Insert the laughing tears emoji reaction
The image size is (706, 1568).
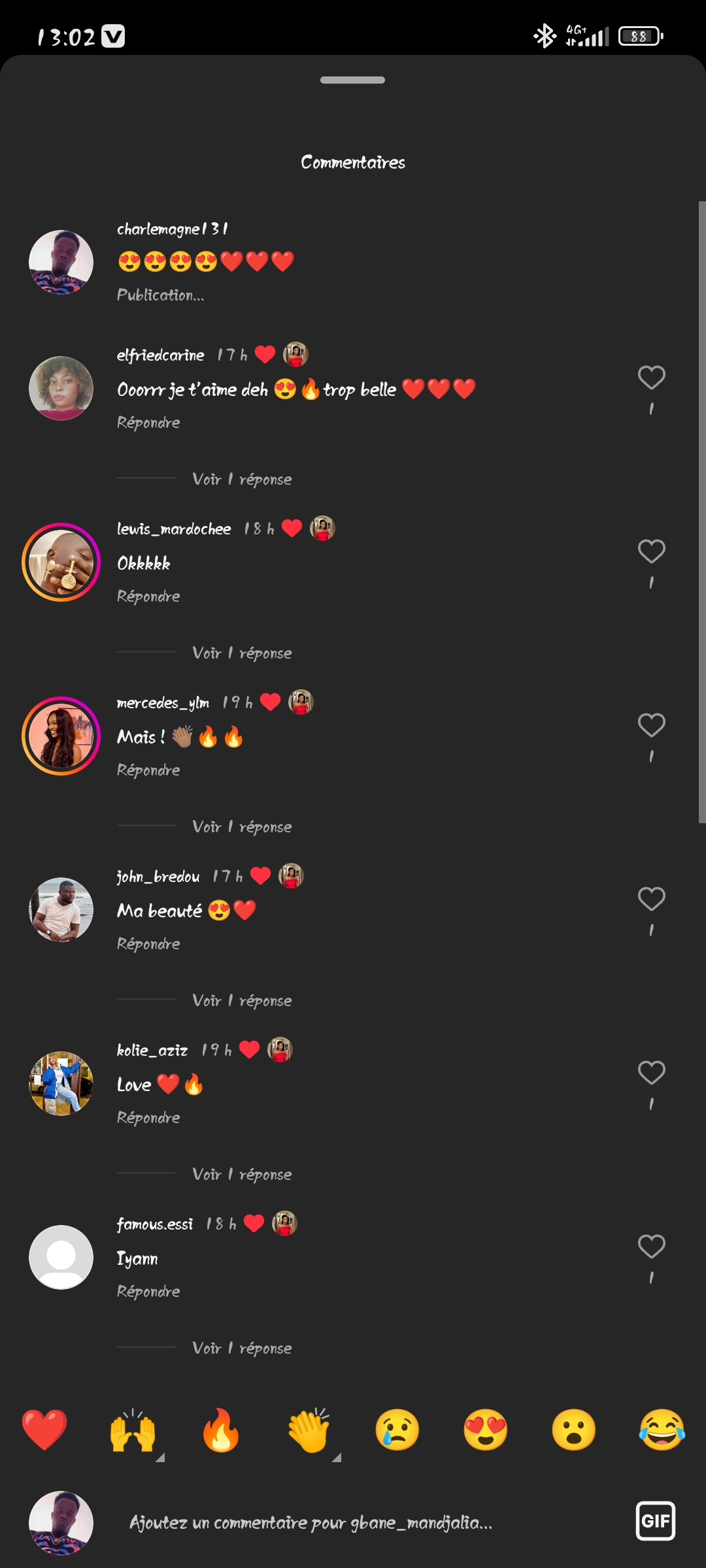[x=662, y=1429]
